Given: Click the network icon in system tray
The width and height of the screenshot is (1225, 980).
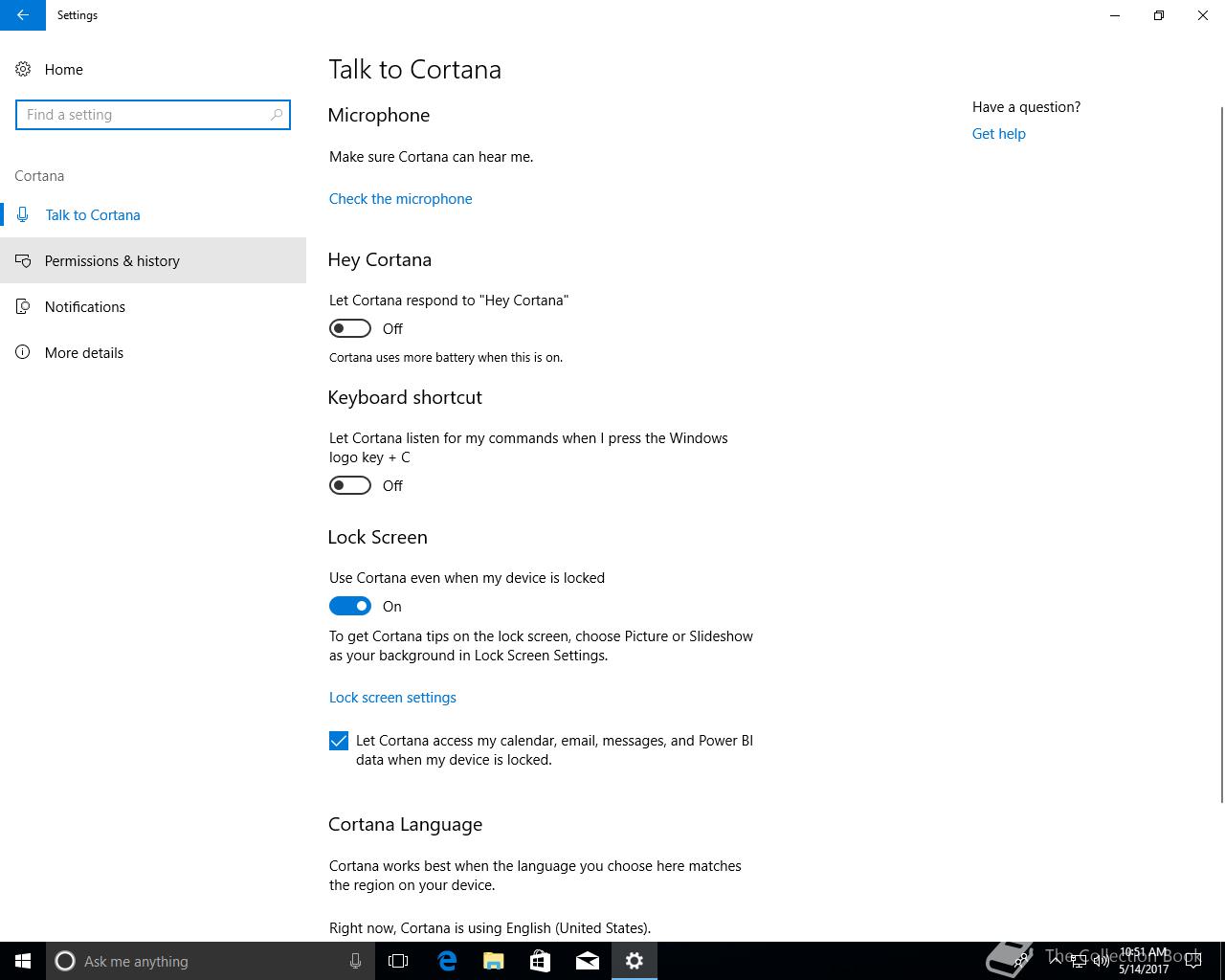Looking at the screenshot, I should [x=1079, y=961].
